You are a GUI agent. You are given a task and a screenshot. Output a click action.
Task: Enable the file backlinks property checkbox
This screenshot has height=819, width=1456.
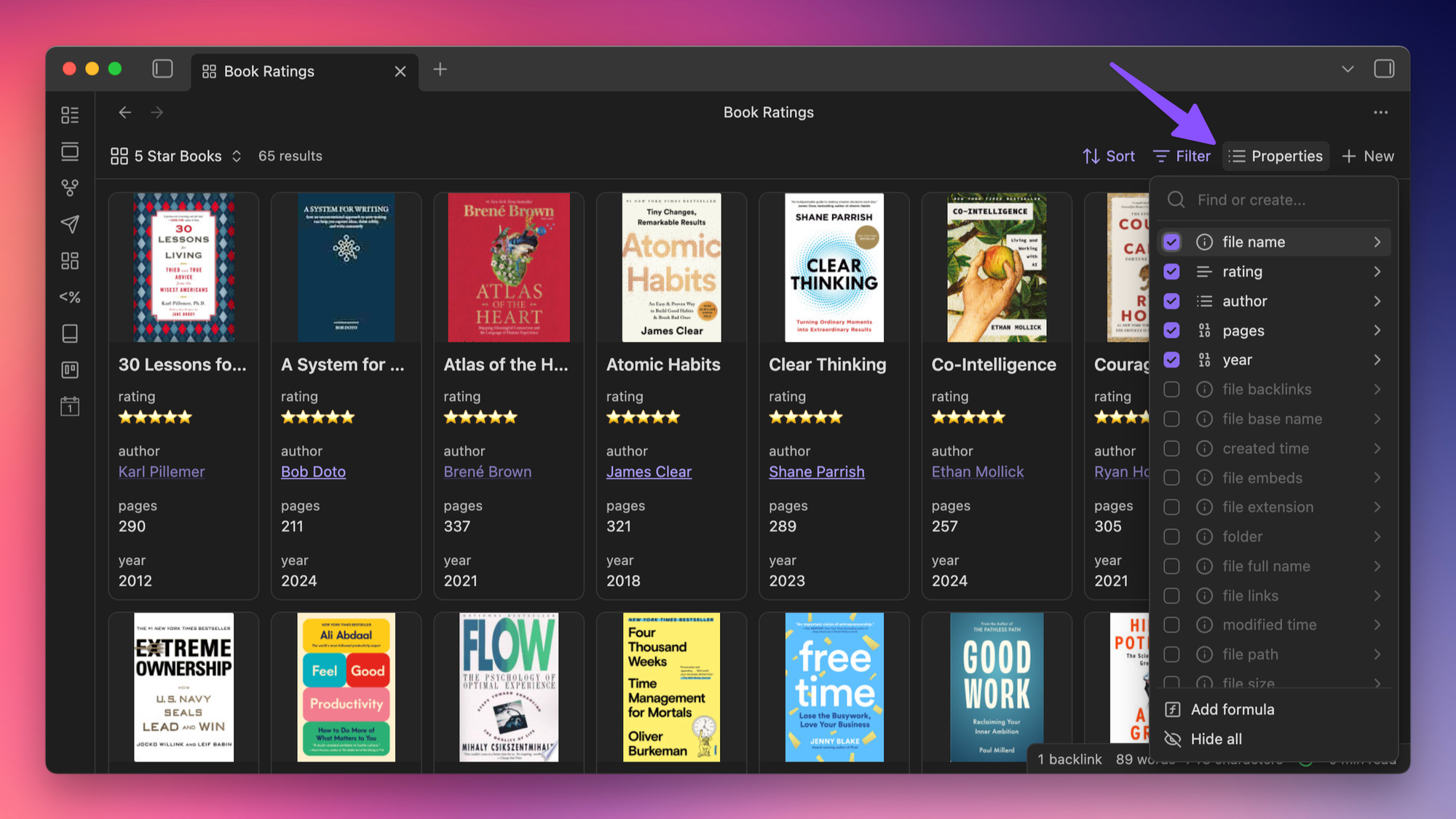pyautogui.click(x=1171, y=389)
